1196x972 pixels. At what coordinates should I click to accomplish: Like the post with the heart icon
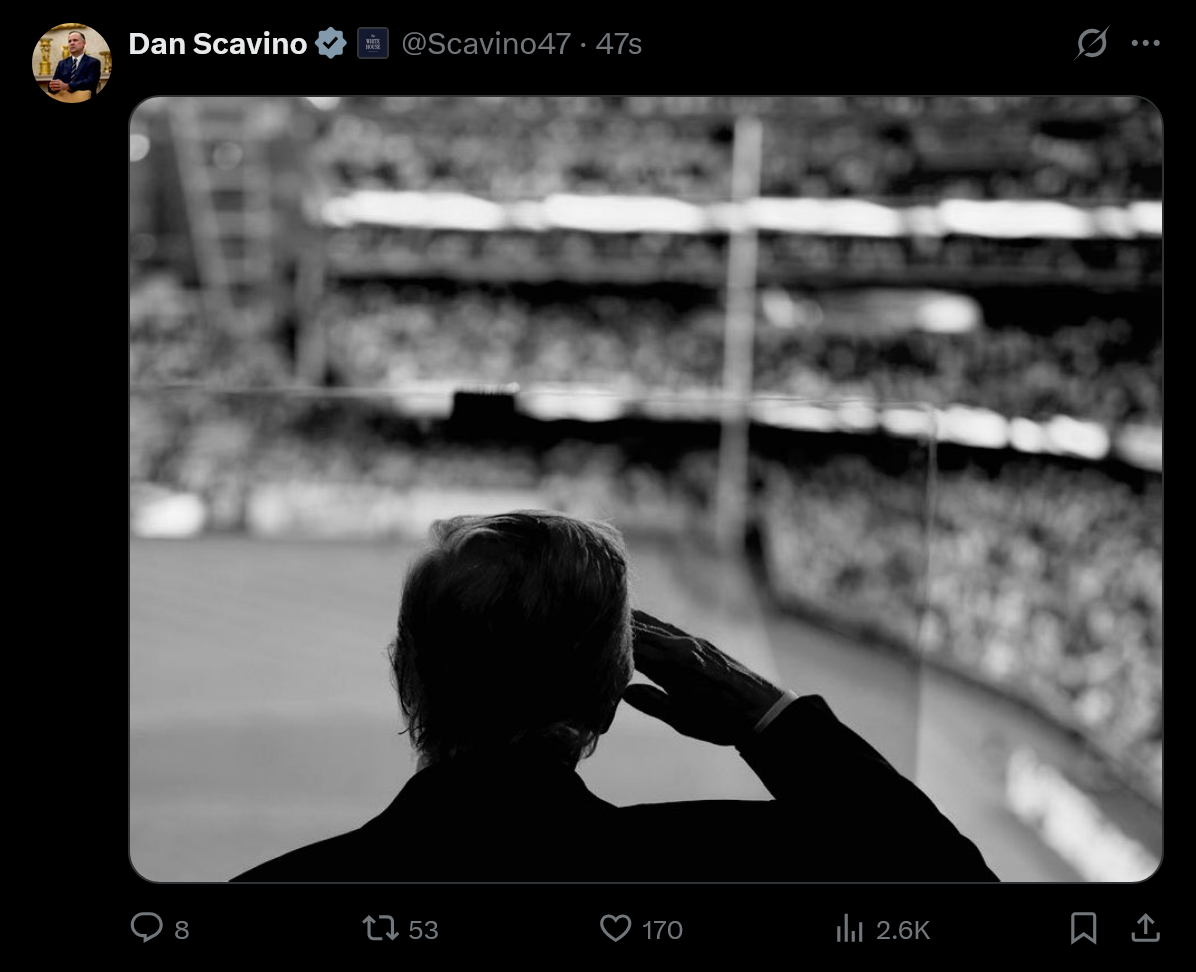pos(615,928)
